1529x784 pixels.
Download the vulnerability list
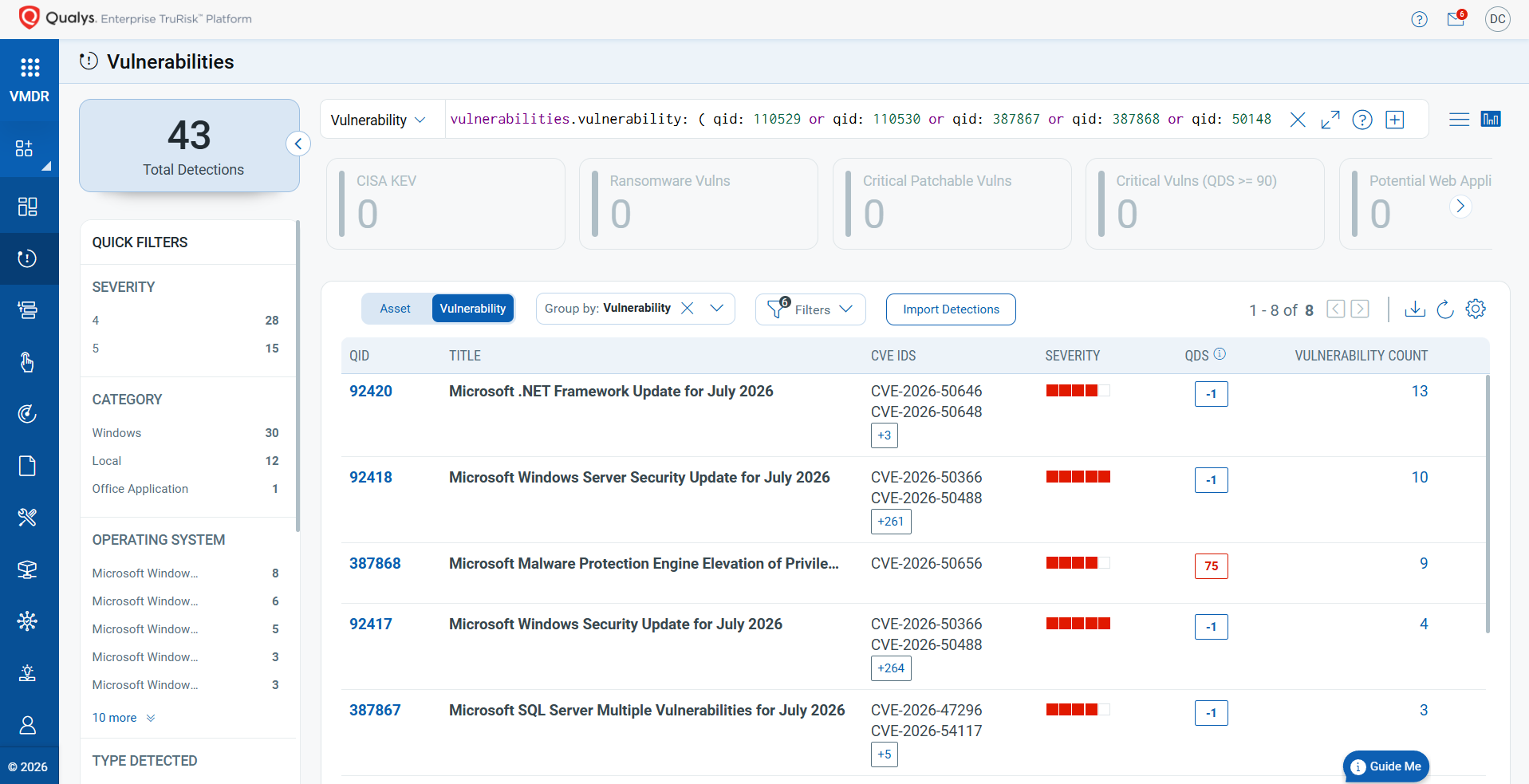(x=1415, y=309)
